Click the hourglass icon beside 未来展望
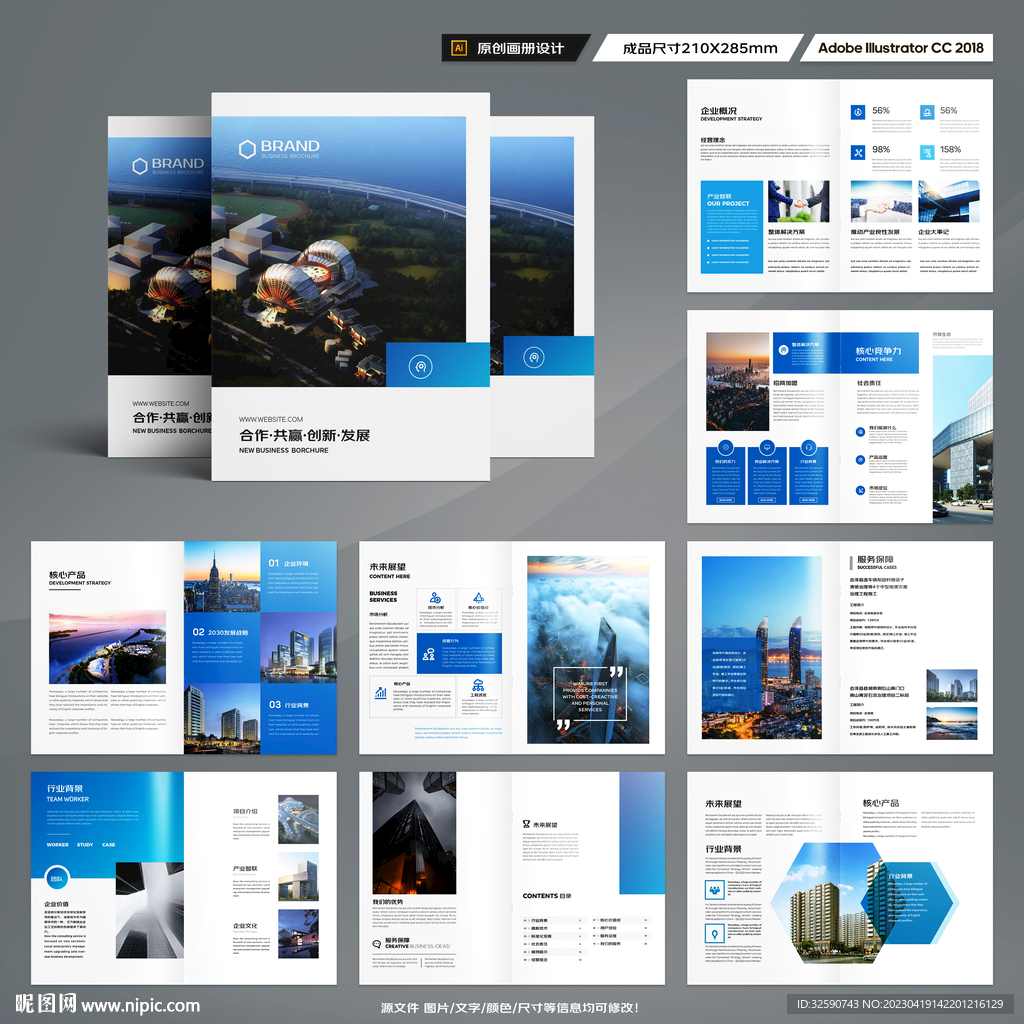 pyautogui.click(x=526, y=824)
